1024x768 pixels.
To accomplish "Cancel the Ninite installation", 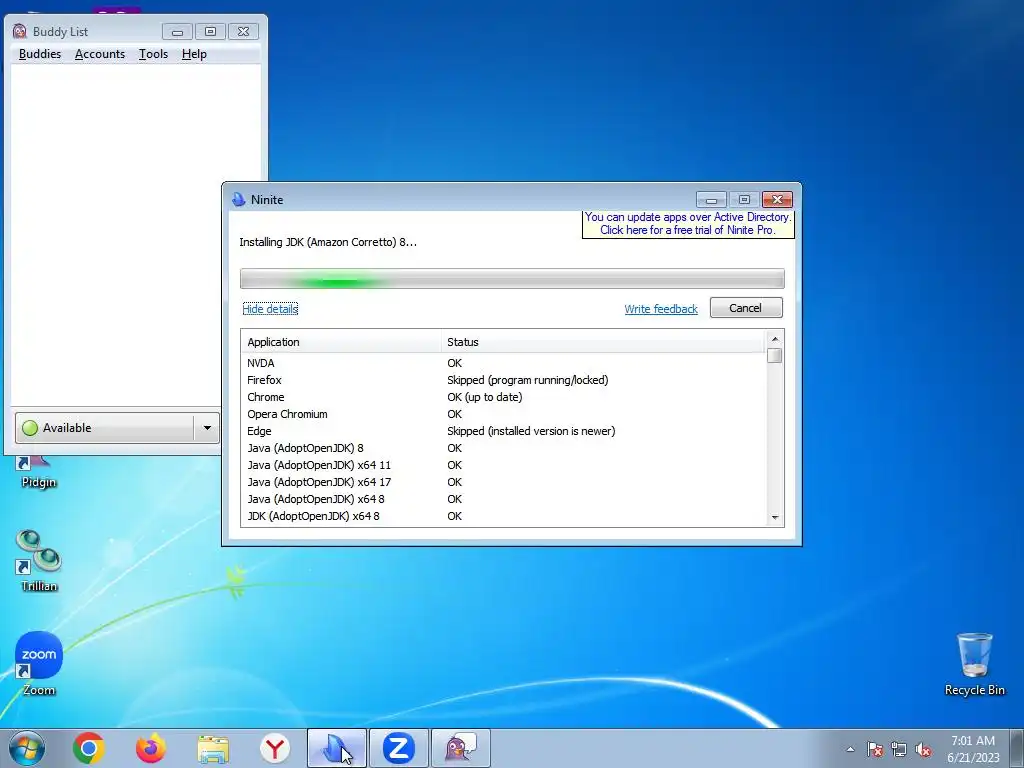I will 746,308.
